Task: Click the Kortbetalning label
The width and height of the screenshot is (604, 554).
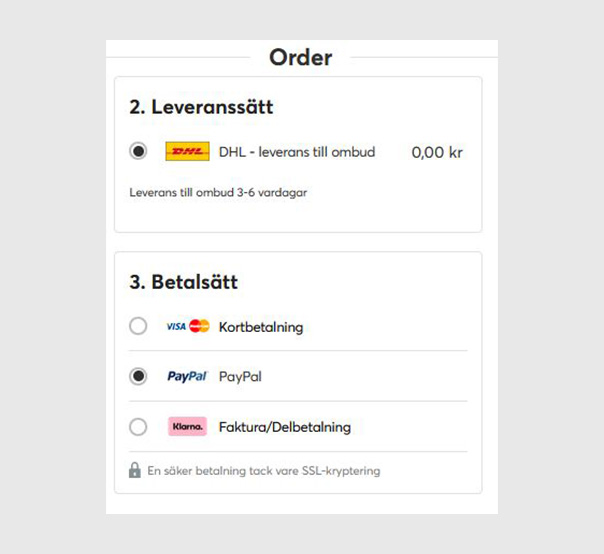Action: coord(261,327)
